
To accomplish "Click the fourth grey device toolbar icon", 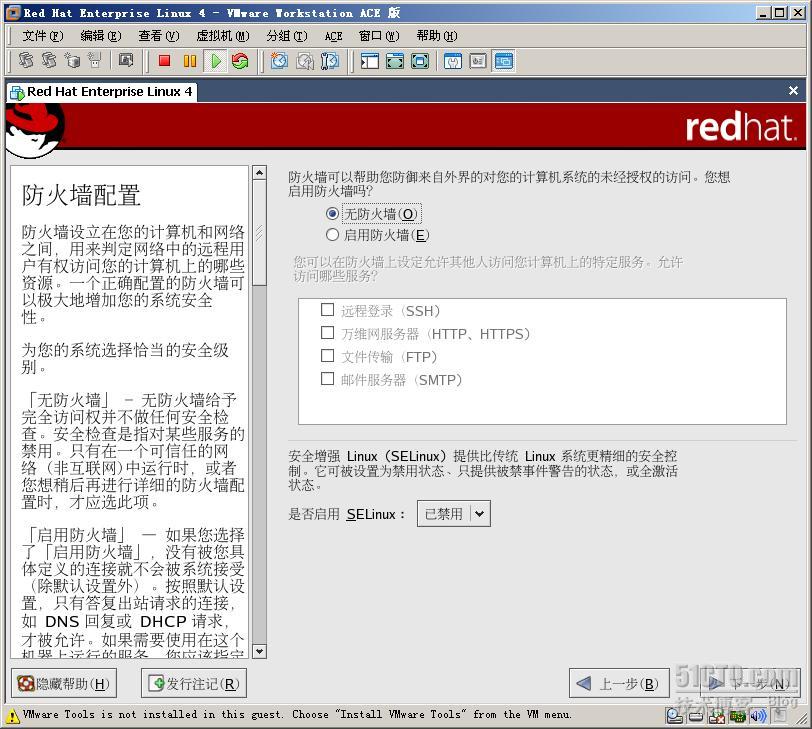I will [x=95, y=60].
